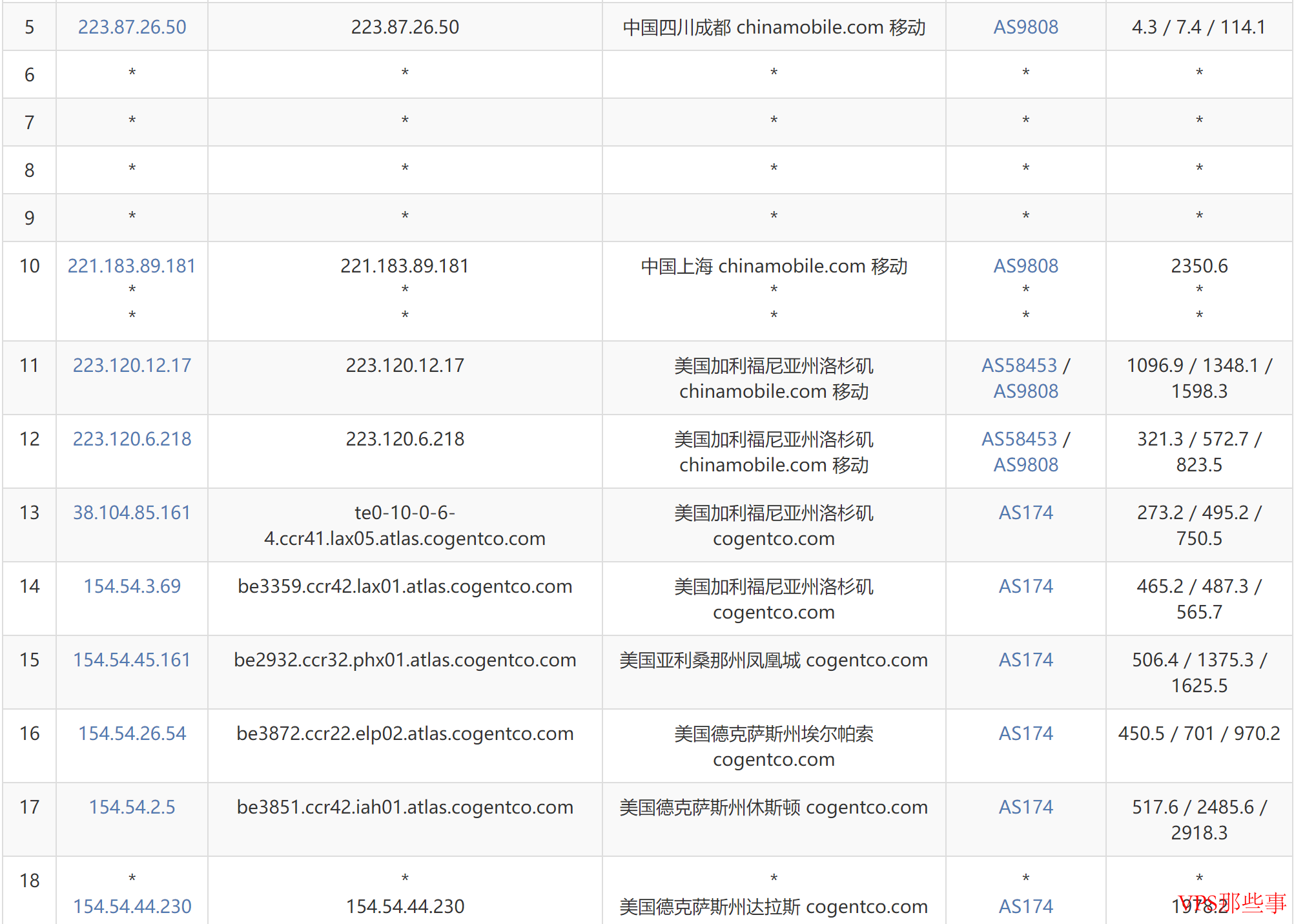The image size is (1294, 924).
Task: Select plain hostname text 223.120.12.17
Action: pyautogui.click(x=405, y=365)
